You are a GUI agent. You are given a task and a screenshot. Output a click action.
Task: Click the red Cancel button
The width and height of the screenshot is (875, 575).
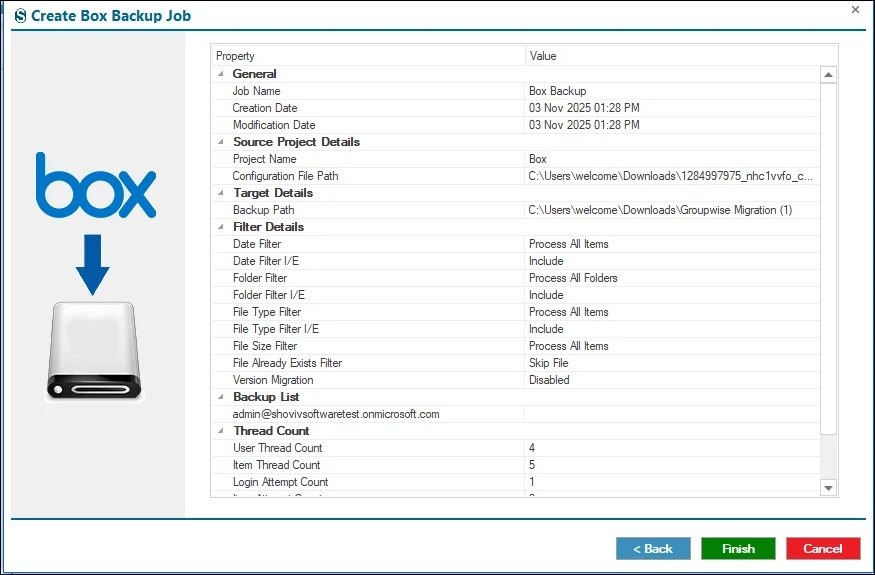[823, 549]
